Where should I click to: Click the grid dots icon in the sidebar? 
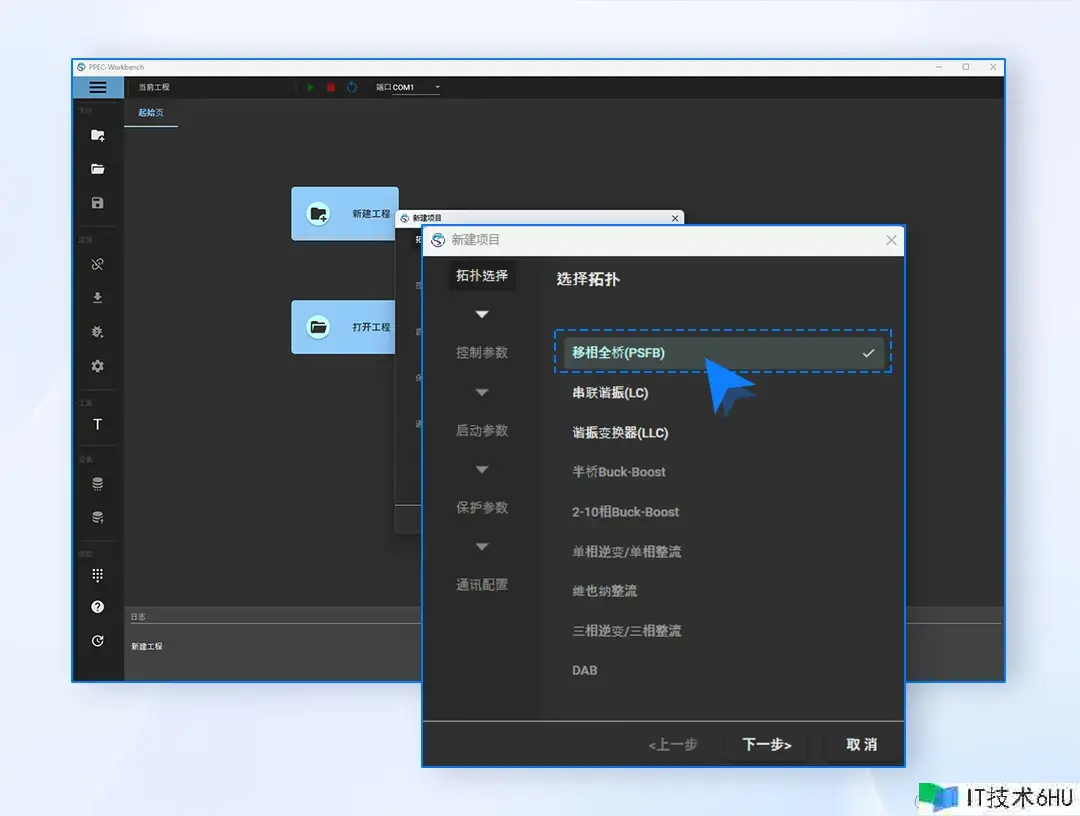(x=97, y=573)
